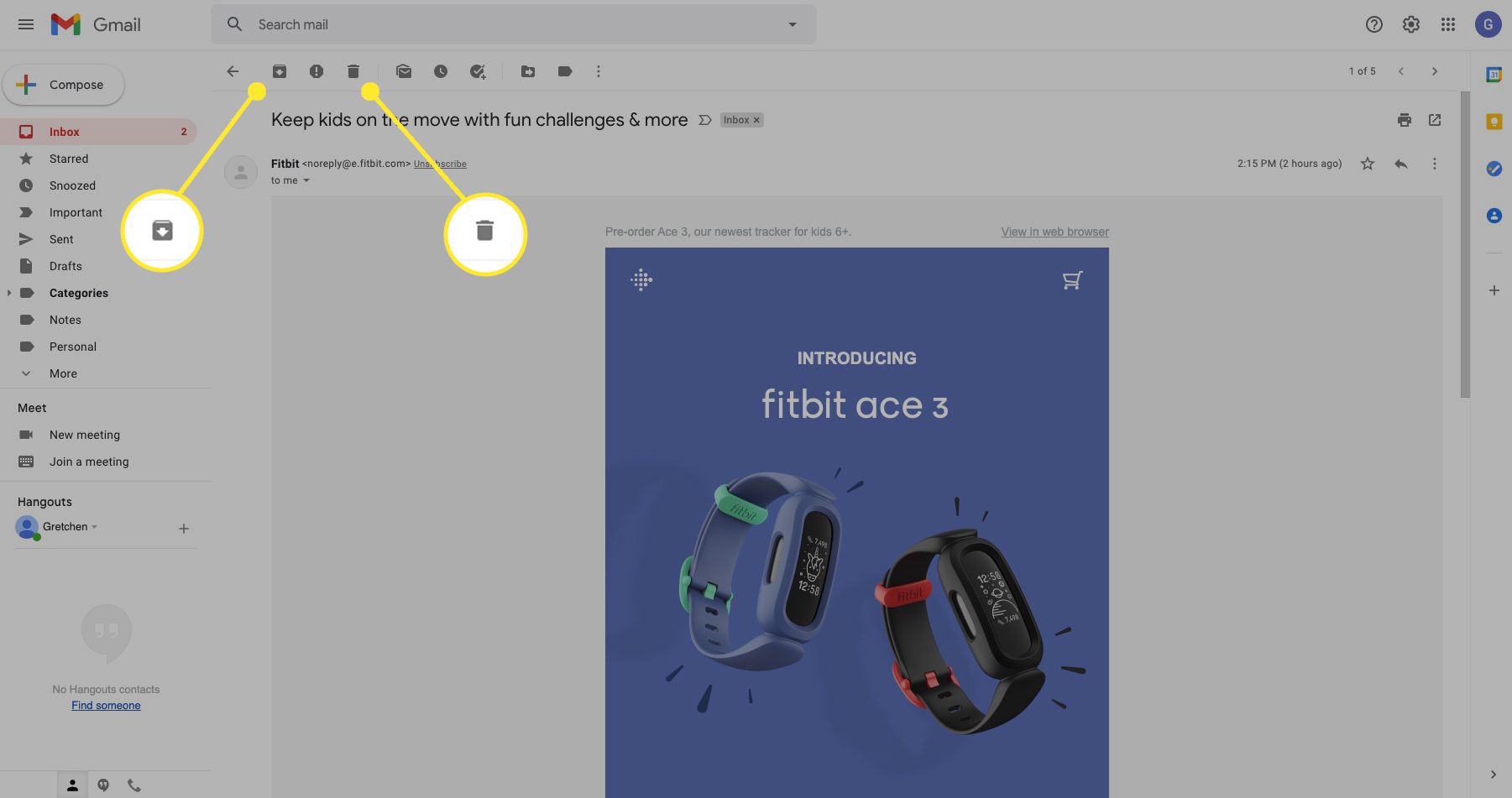Open Gmail Settings gear

tap(1411, 24)
